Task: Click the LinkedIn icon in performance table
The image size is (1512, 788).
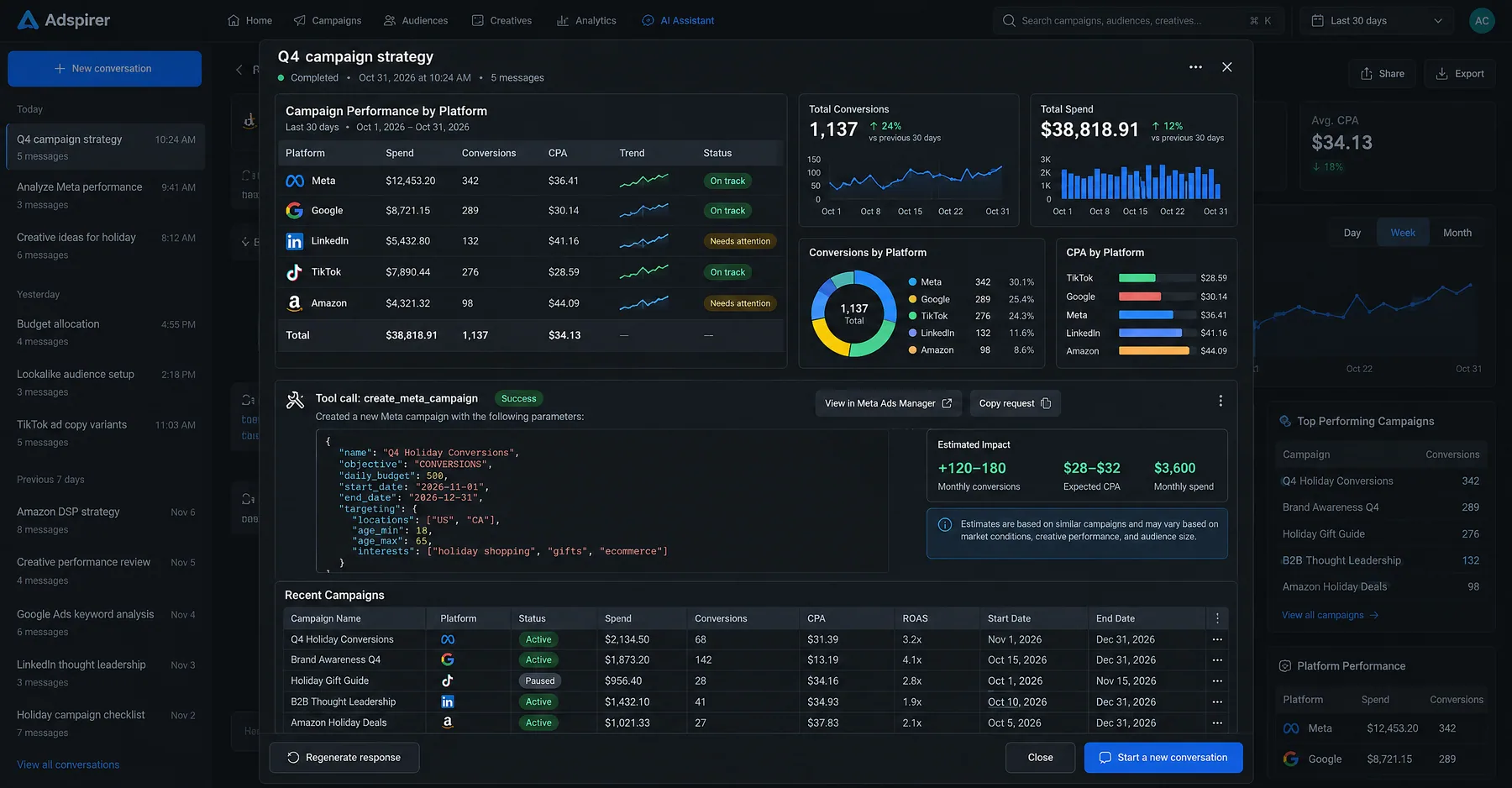Action: click(294, 241)
